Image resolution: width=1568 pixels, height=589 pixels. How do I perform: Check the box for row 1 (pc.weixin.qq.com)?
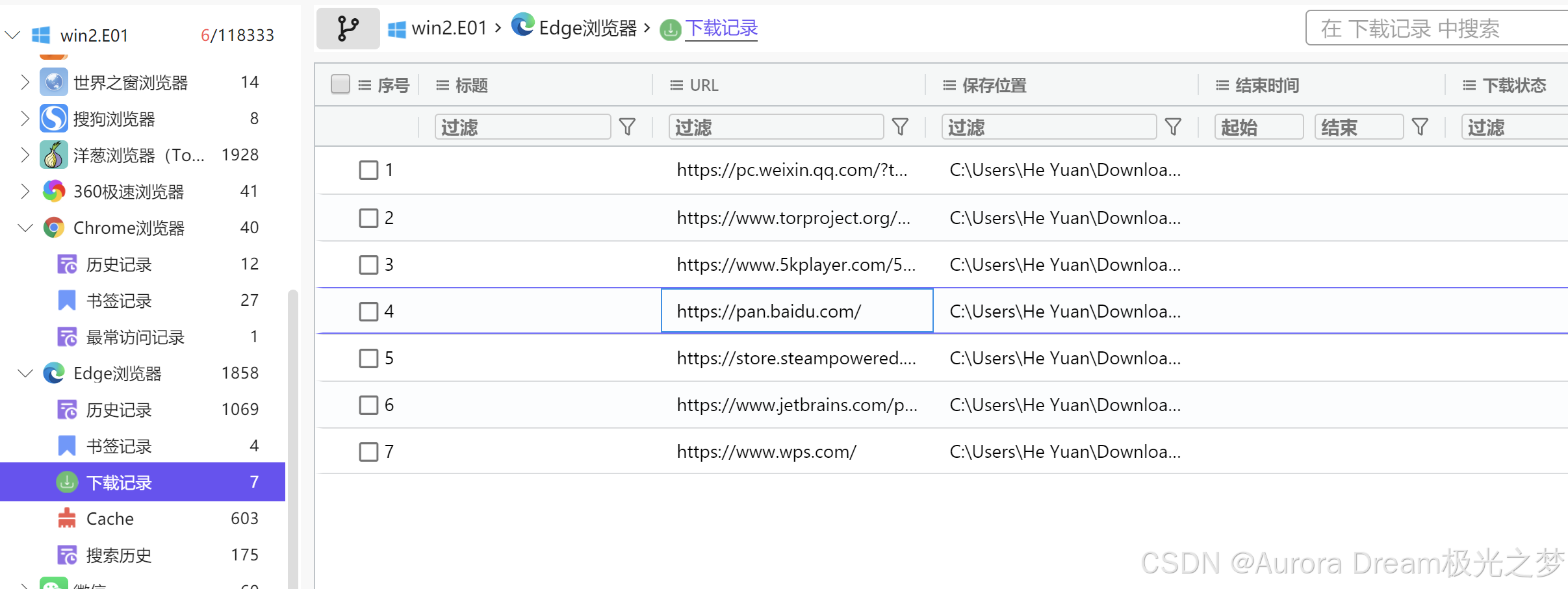368,170
